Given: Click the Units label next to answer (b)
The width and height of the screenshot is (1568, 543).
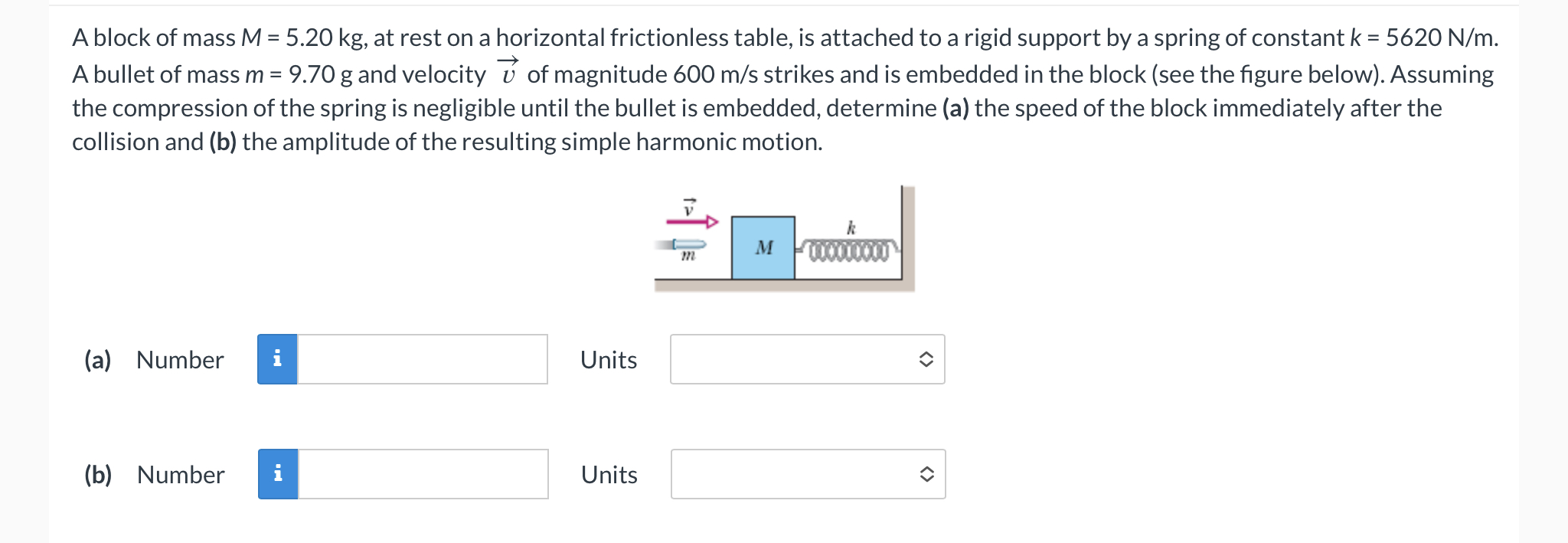Looking at the screenshot, I should tap(609, 474).
